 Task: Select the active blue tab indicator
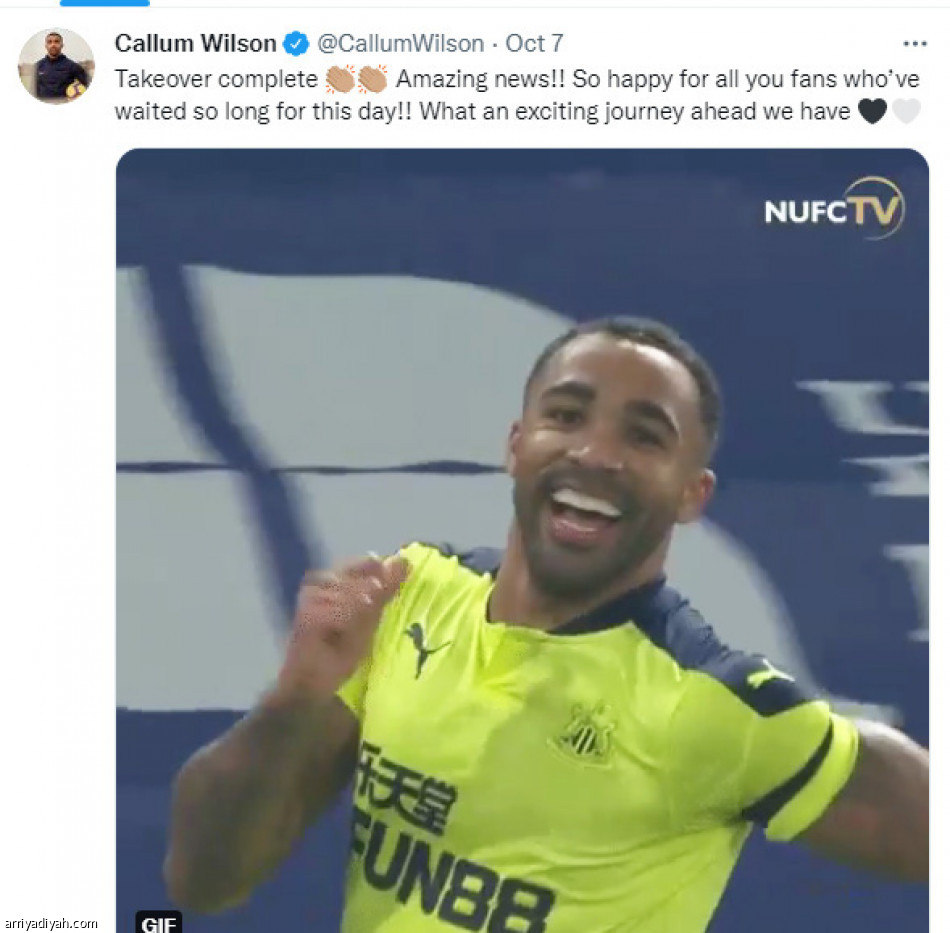coord(105,3)
